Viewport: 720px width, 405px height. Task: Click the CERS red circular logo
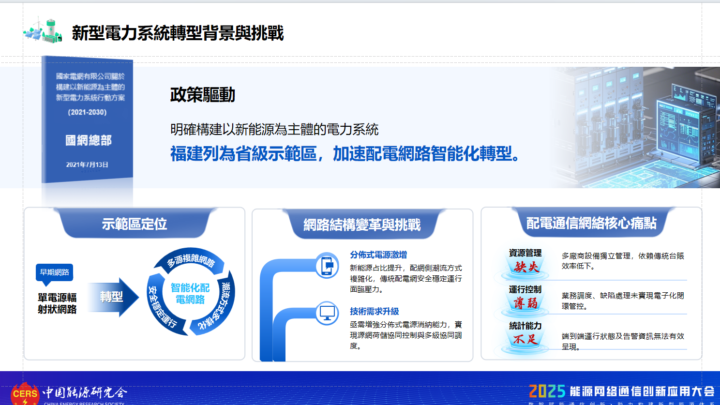20,392
